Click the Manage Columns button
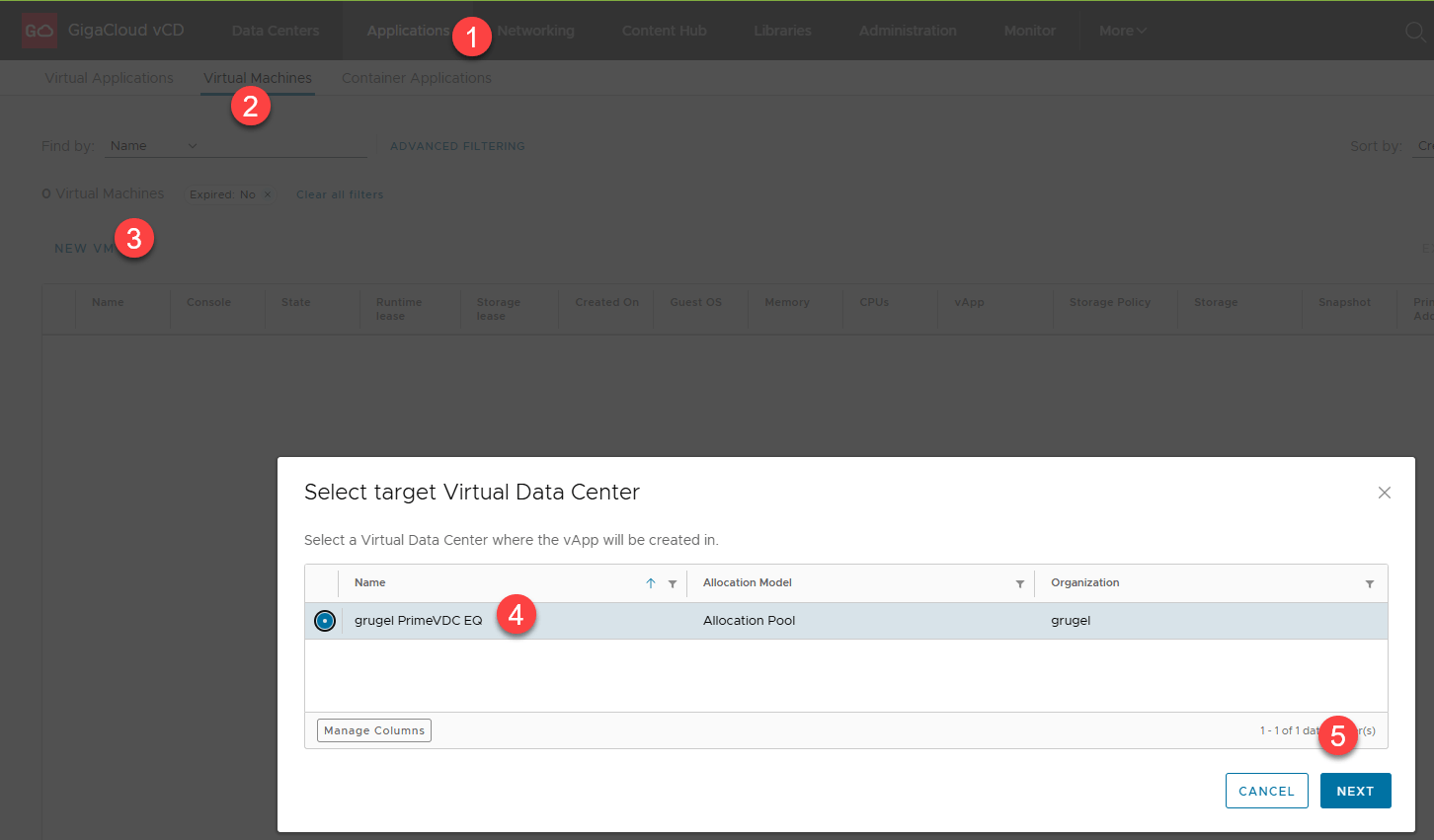This screenshot has height=840, width=1434. 374,730
